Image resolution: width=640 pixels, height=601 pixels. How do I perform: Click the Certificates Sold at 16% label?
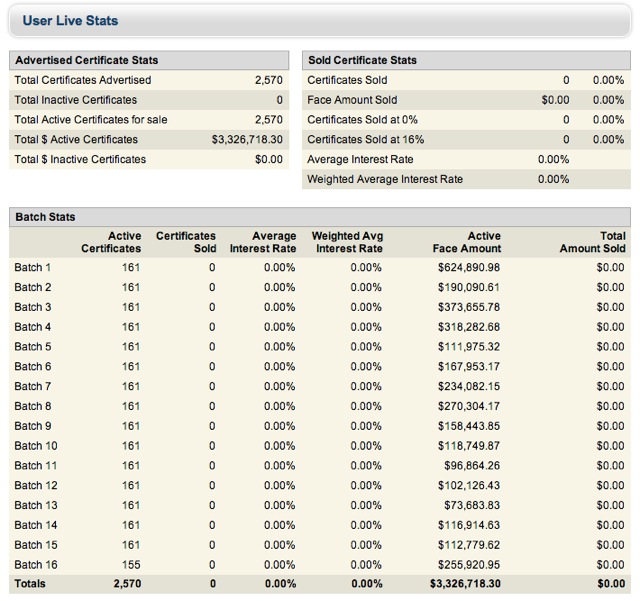click(x=366, y=140)
